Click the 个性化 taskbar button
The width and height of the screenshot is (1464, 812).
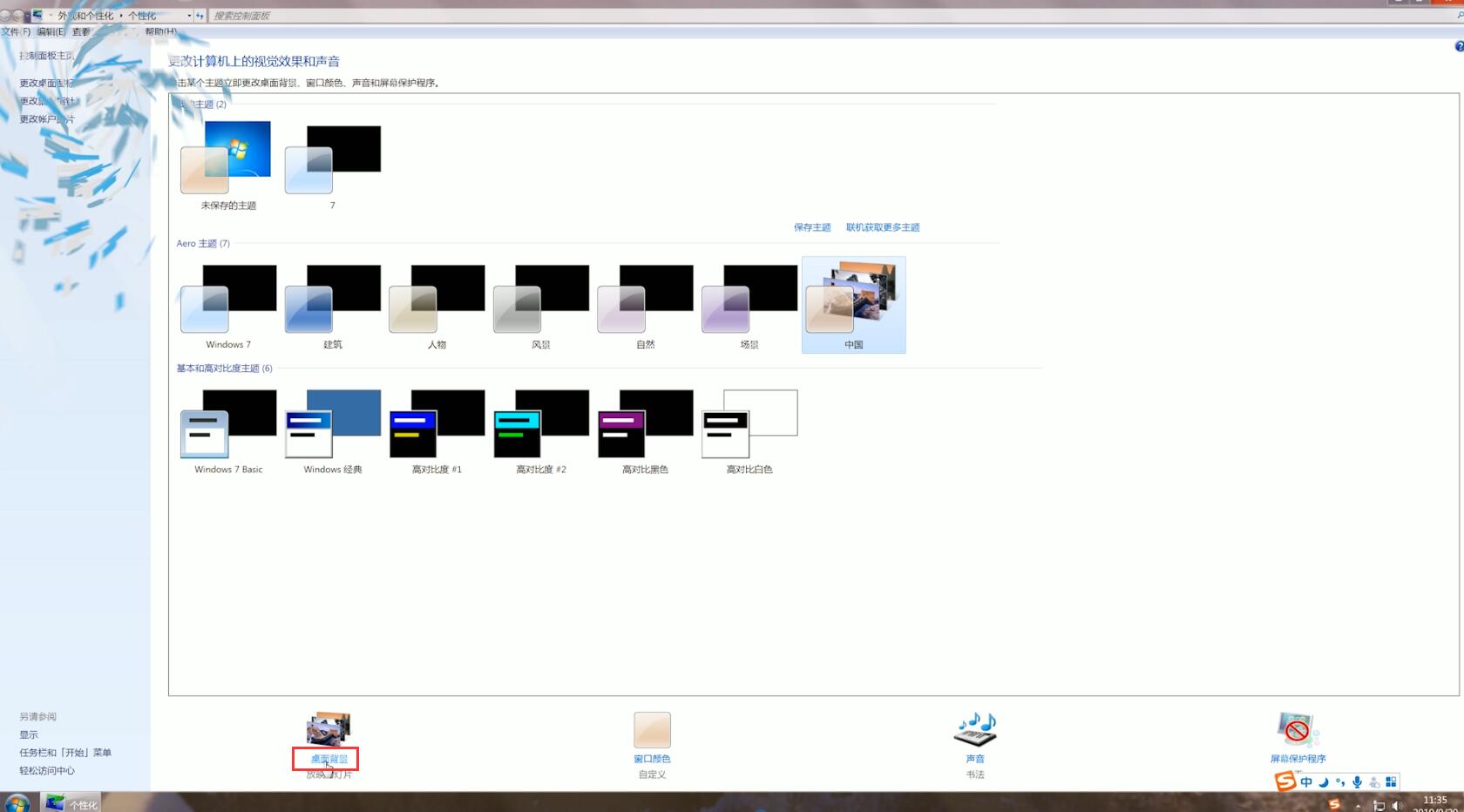(71, 803)
